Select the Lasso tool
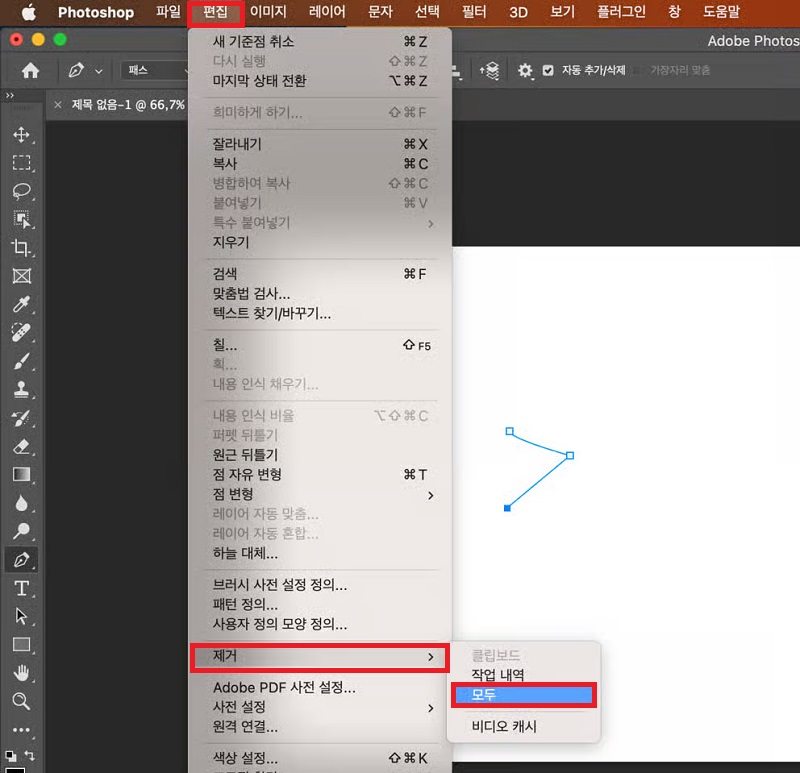The height and width of the screenshot is (773, 800). point(22,192)
